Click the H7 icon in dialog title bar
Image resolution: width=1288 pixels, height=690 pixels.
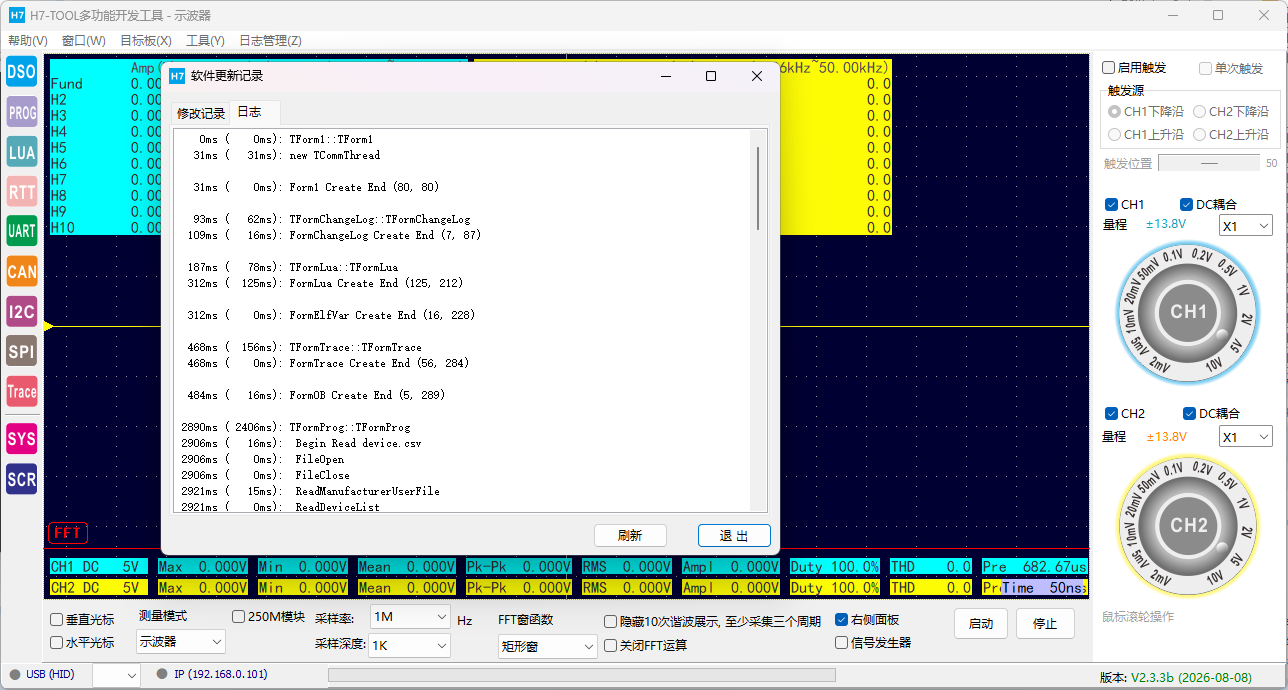[x=176, y=76]
